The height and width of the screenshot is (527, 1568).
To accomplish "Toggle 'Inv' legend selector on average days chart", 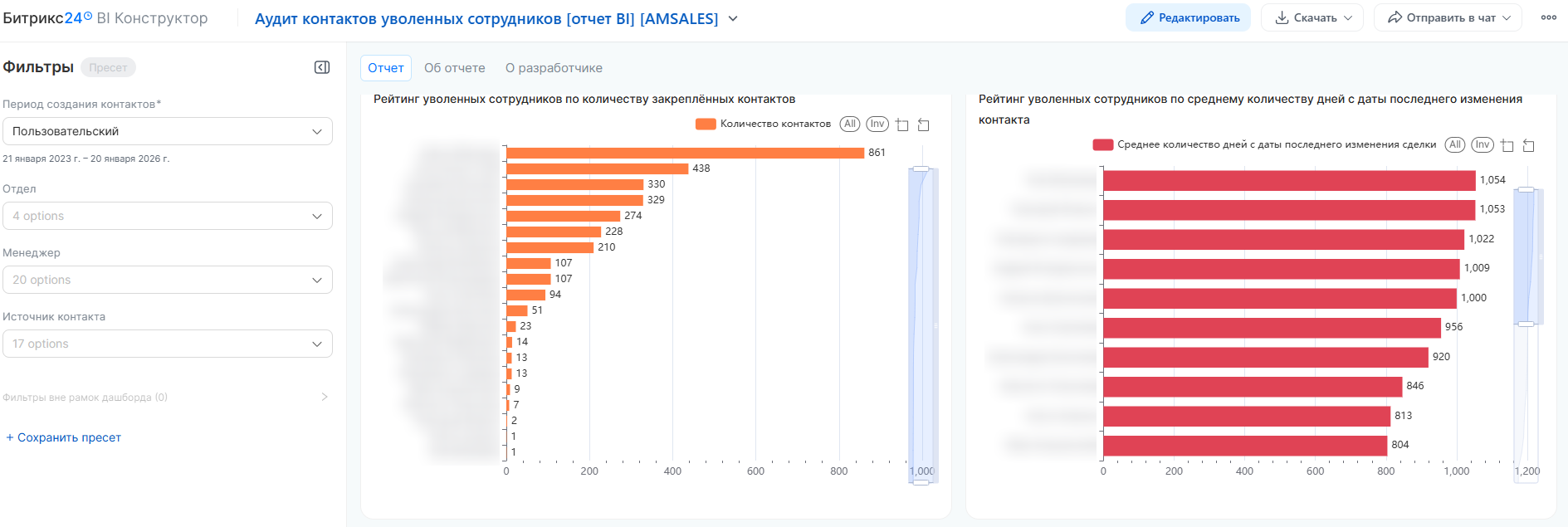I will (x=1482, y=144).
